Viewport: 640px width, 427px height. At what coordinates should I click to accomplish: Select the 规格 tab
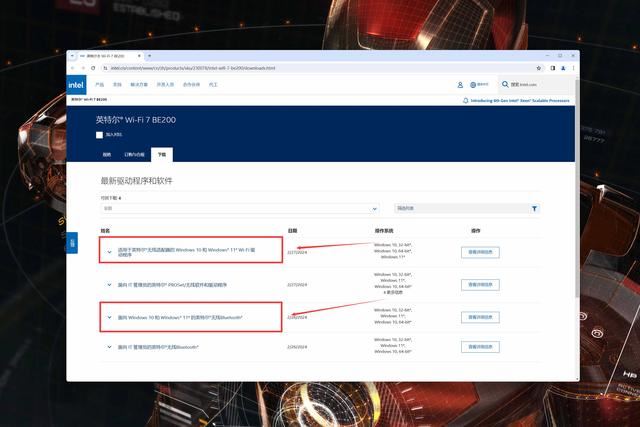(x=107, y=155)
